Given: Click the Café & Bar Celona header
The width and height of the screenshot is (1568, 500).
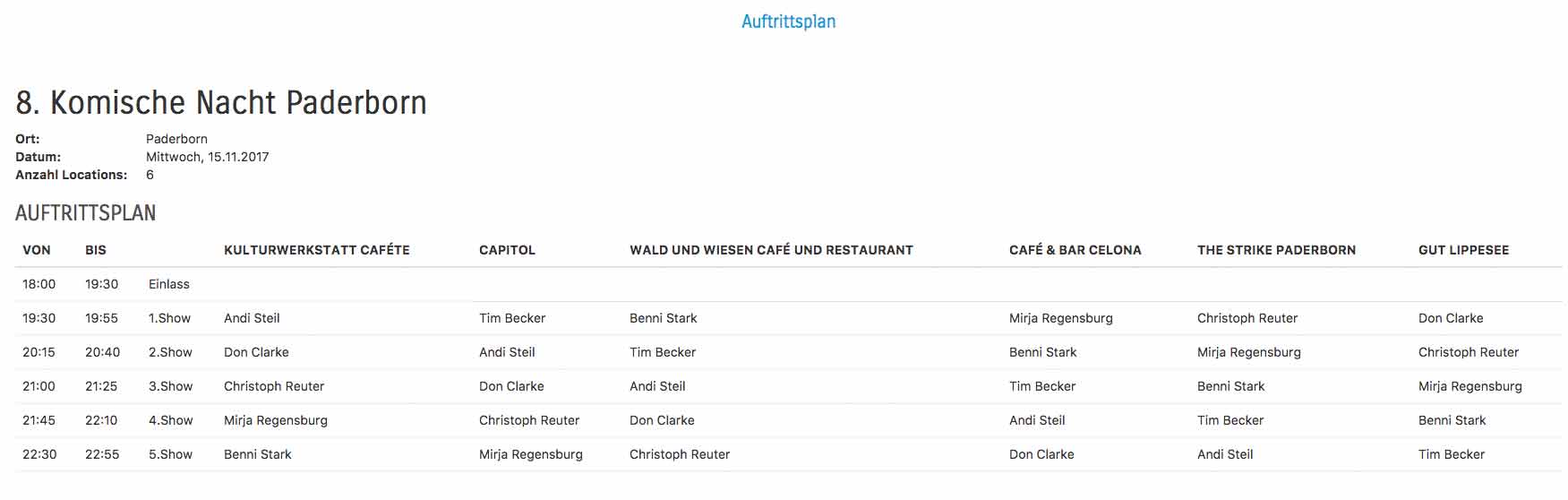Looking at the screenshot, I should tap(1075, 250).
